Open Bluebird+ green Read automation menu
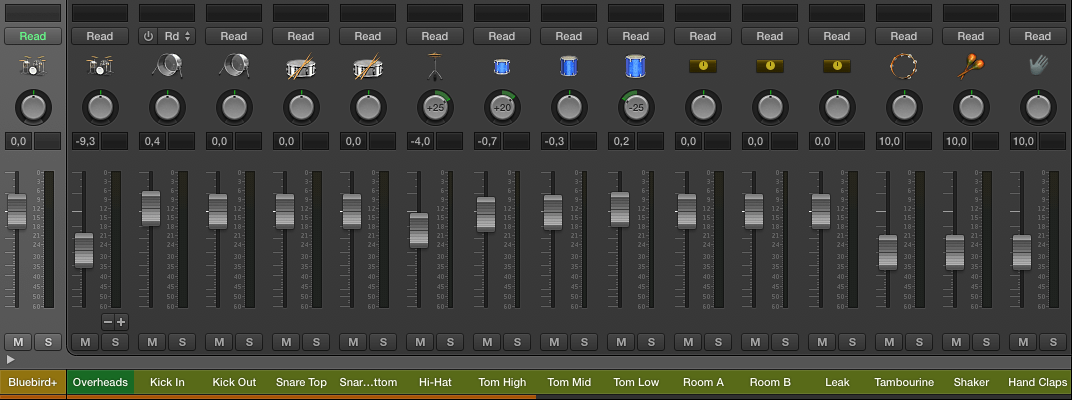The height and width of the screenshot is (400, 1072). coord(32,36)
